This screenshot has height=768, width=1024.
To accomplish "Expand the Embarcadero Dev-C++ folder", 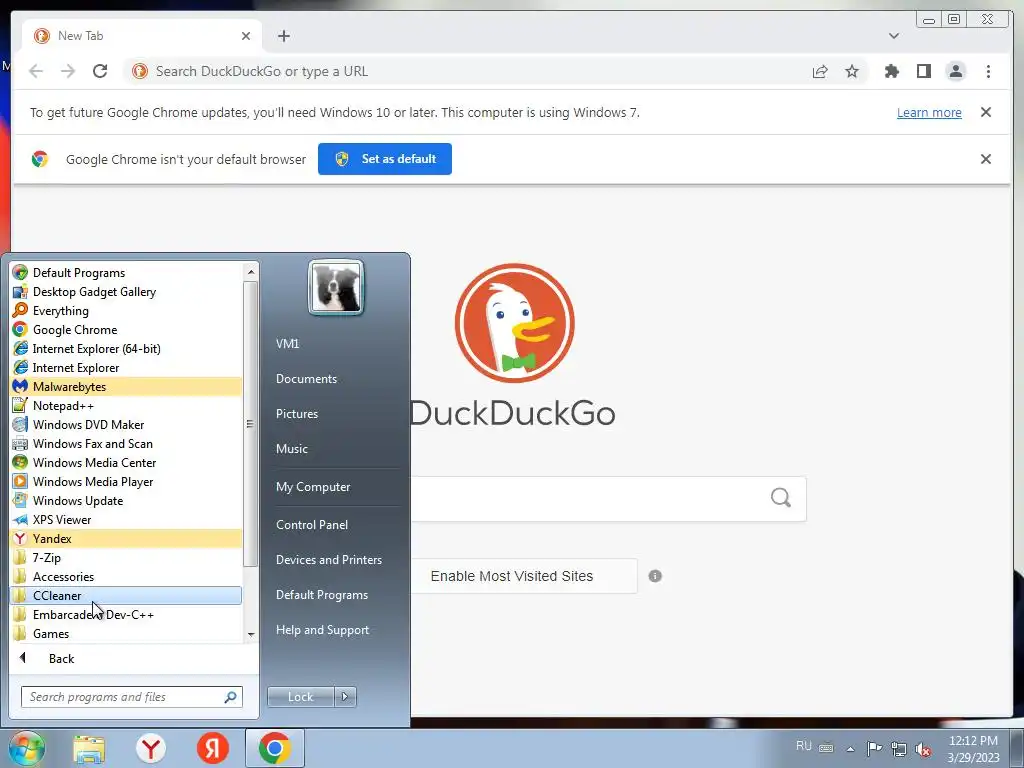I will [x=127, y=615].
